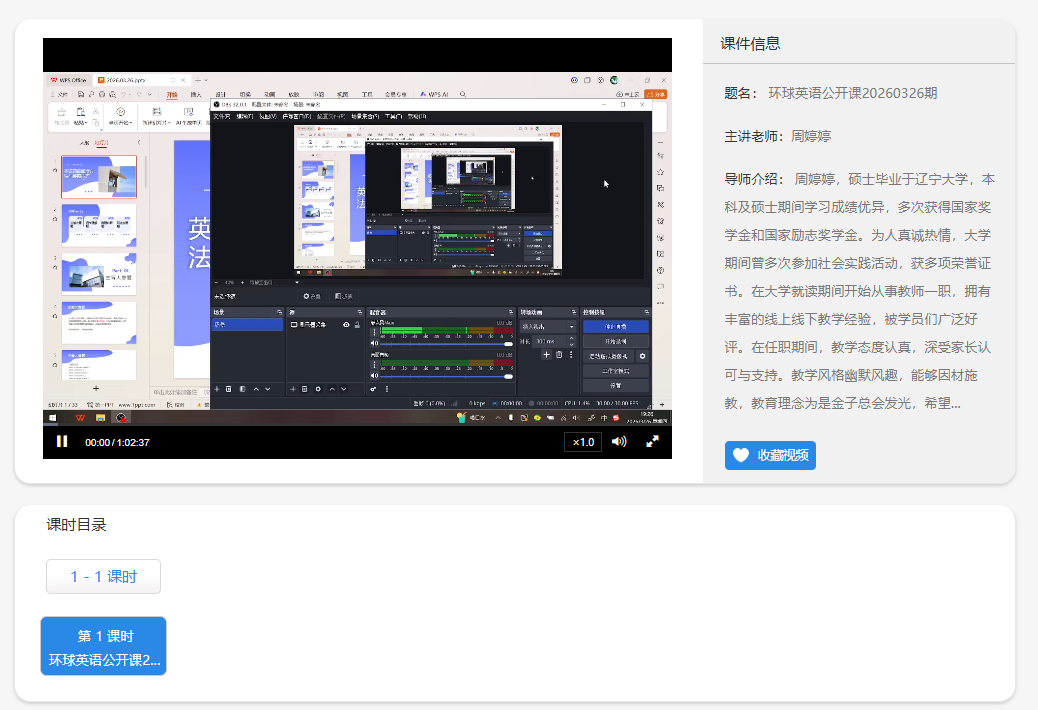
Task: Click the transition duration up stepper arrow
Action: click(x=571, y=337)
